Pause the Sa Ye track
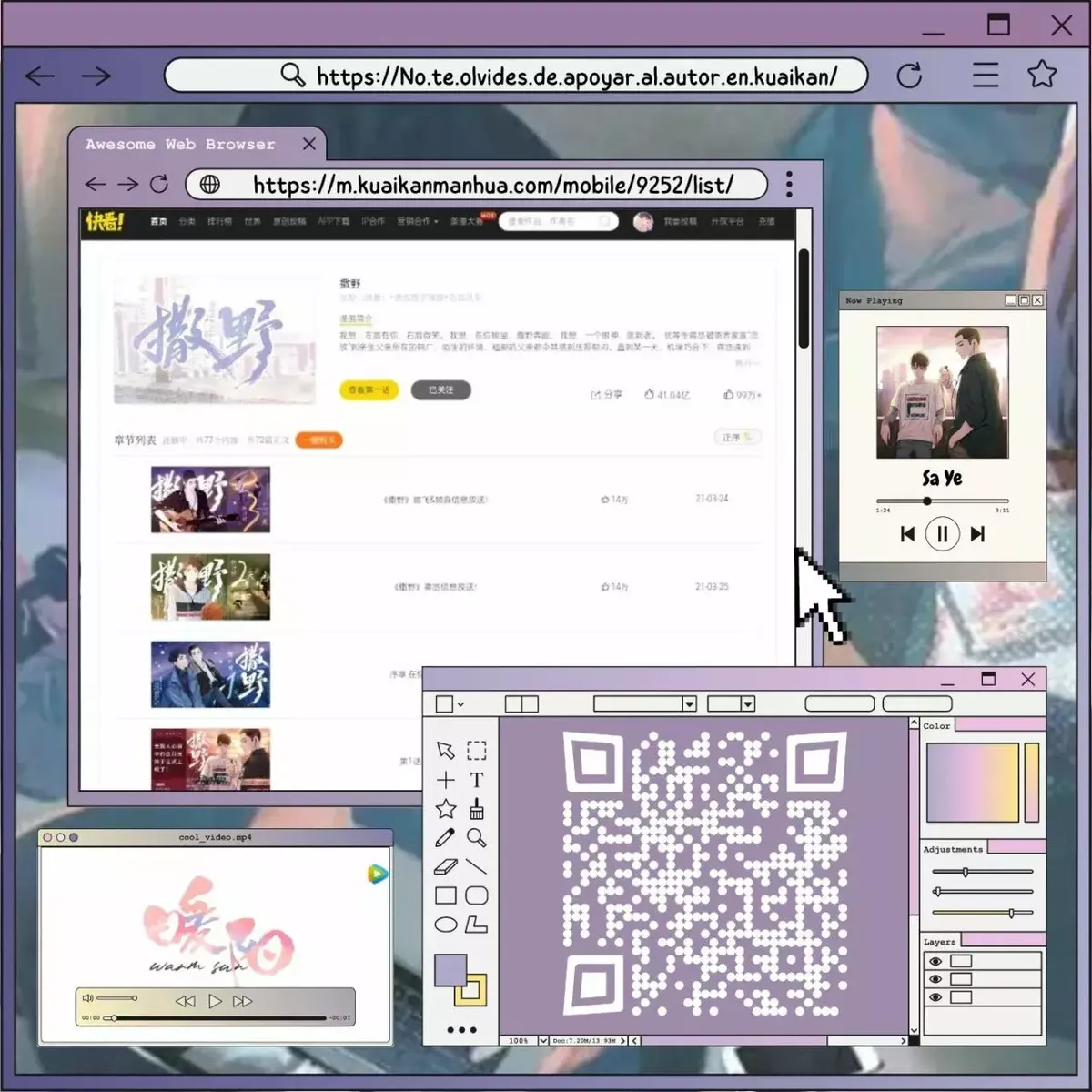 tap(942, 534)
